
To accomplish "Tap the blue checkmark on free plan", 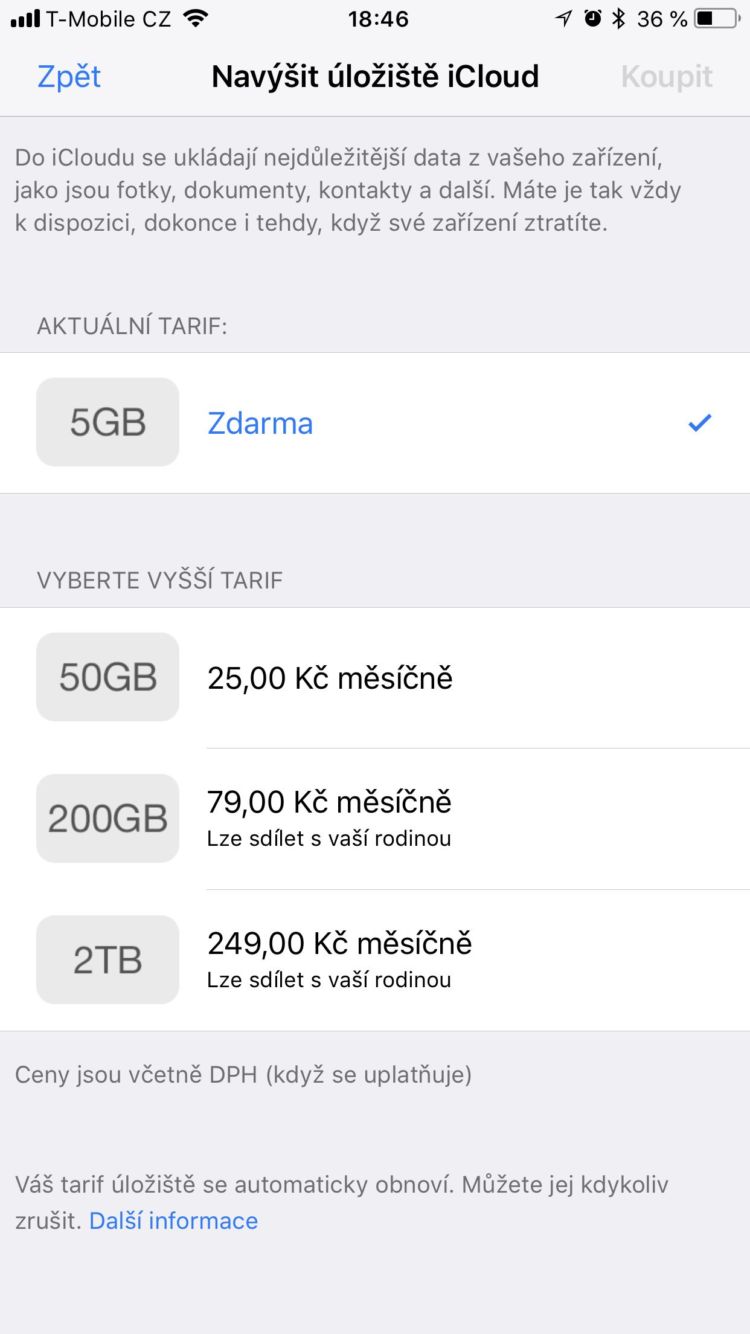I will pos(699,423).
